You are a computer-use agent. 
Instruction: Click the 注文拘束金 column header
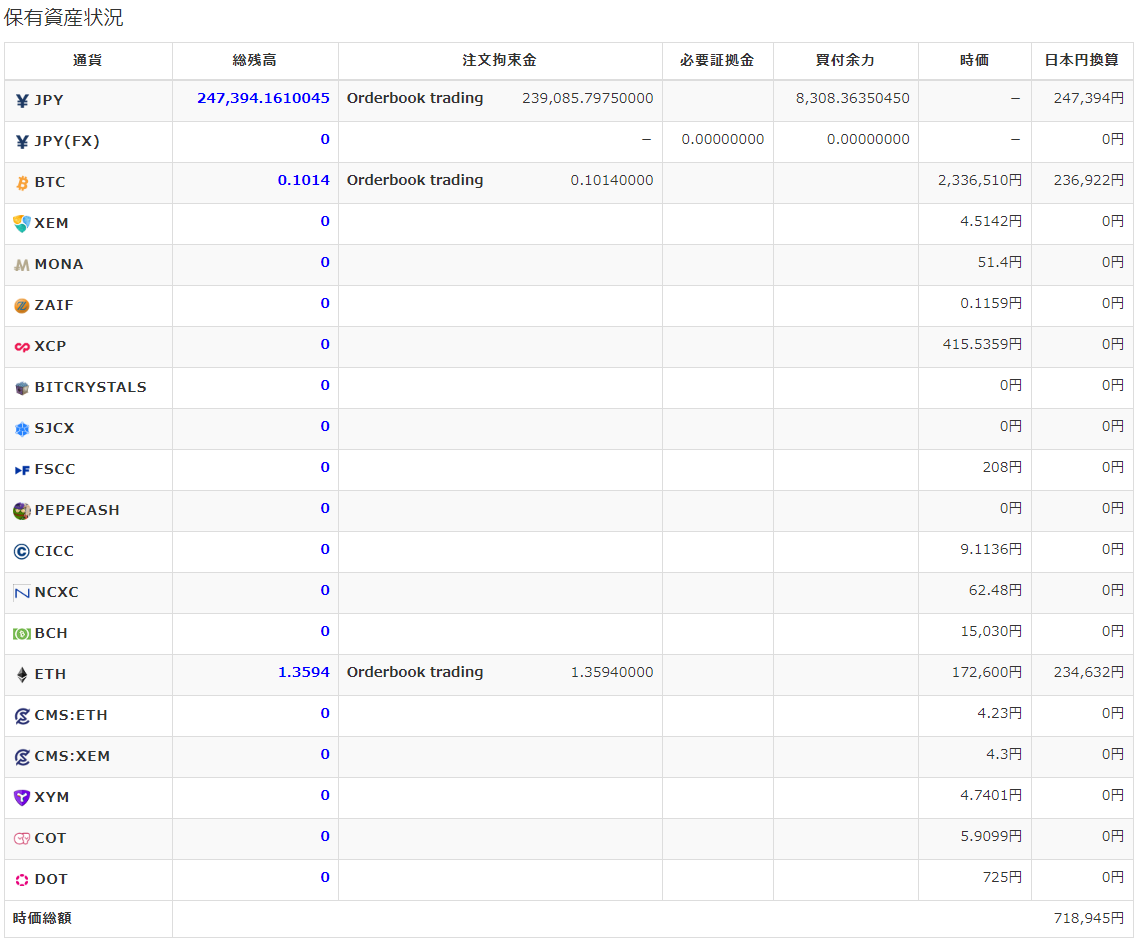pos(500,60)
